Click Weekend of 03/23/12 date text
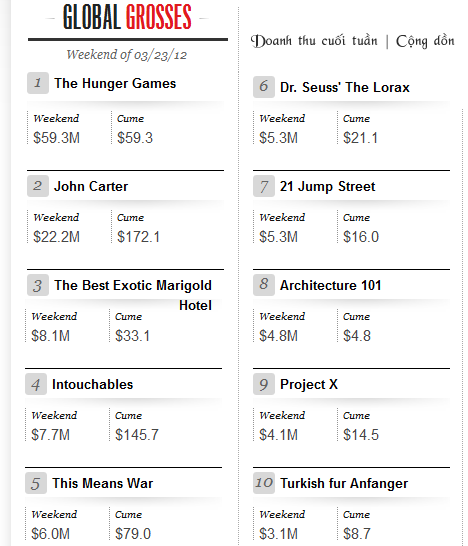 pyautogui.click(x=127, y=55)
